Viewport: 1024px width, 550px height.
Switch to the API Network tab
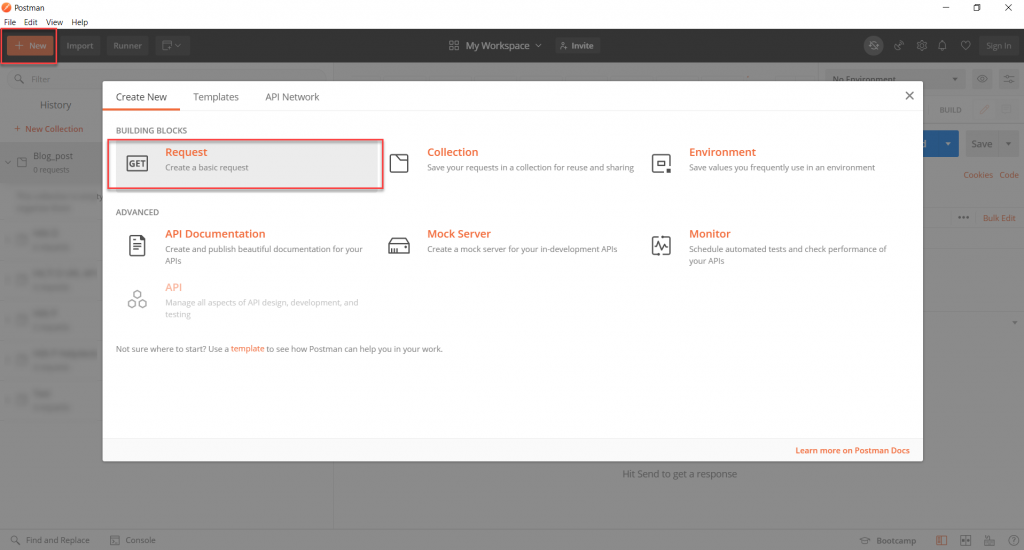[x=292, y=97]
